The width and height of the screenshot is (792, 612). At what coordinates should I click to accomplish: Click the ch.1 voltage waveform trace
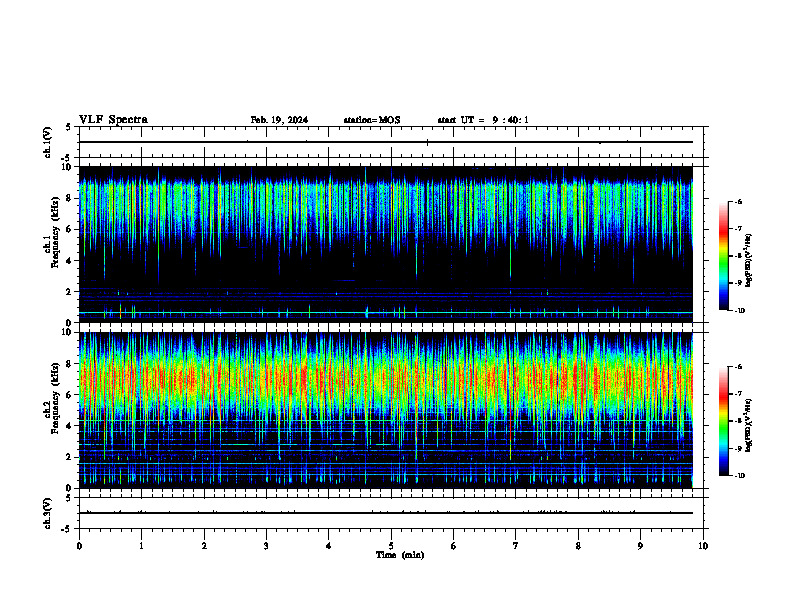click(386, 142)
